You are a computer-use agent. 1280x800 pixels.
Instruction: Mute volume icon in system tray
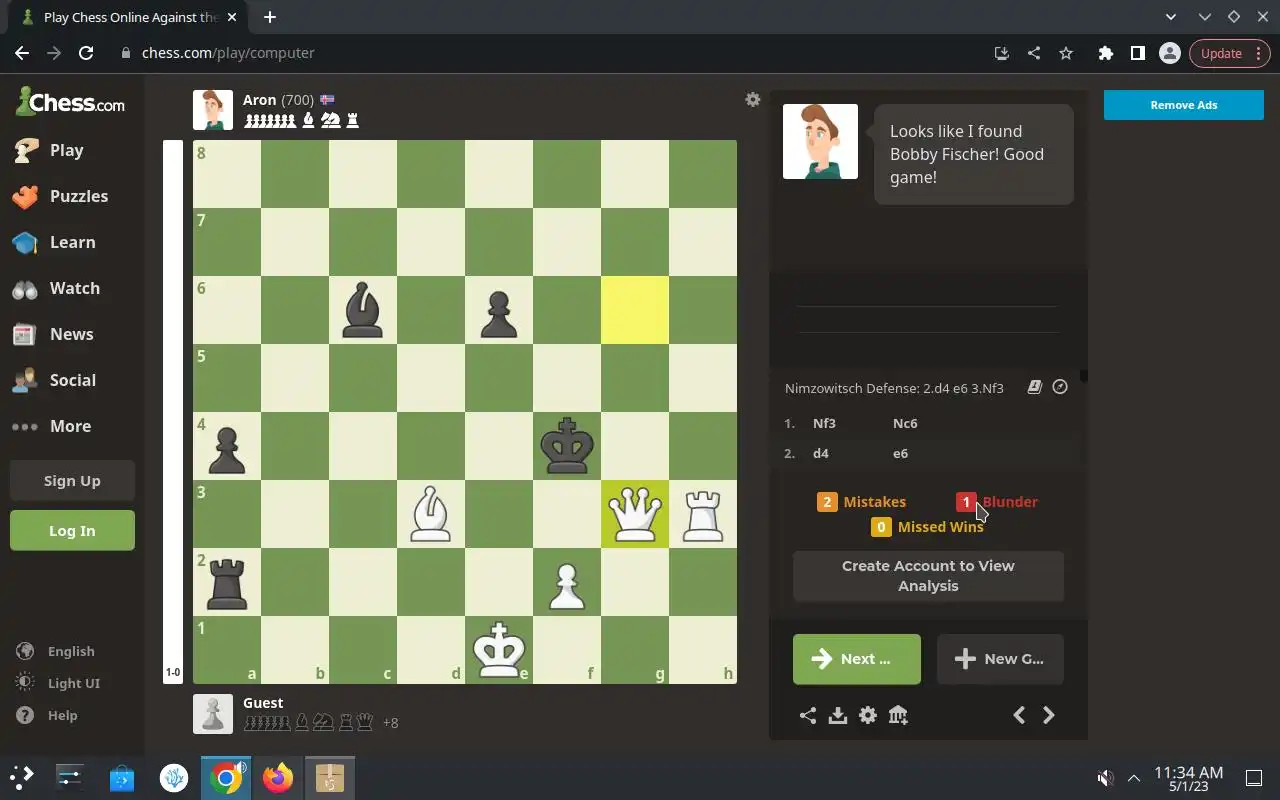pos(1105,778)
